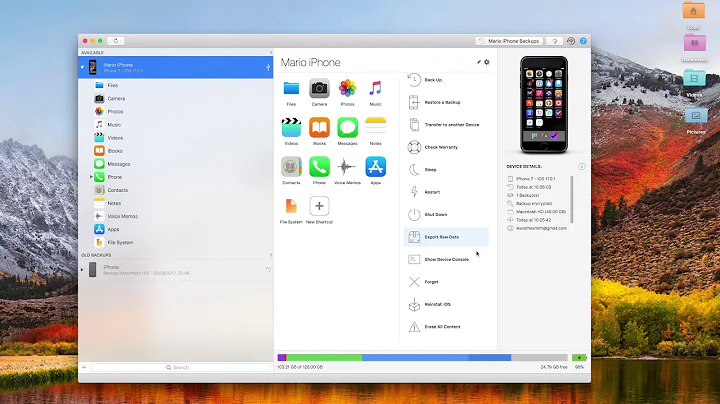Collapse the Mario iPhone device tree

point(83,67)
